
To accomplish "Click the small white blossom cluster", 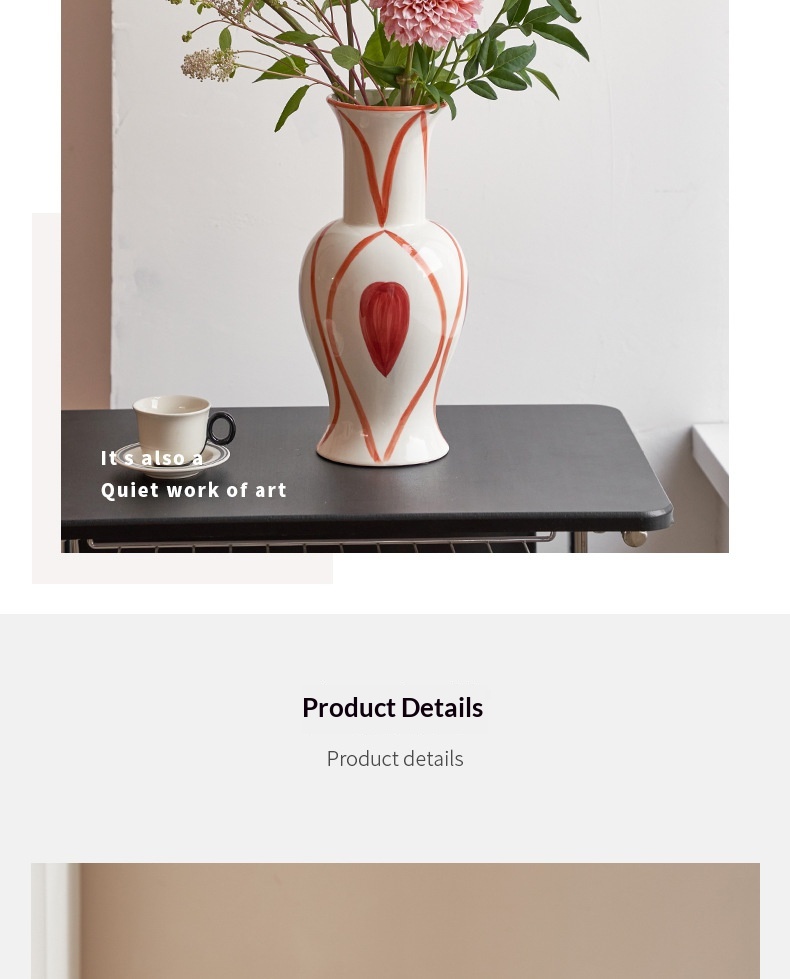I will point(210,65).
